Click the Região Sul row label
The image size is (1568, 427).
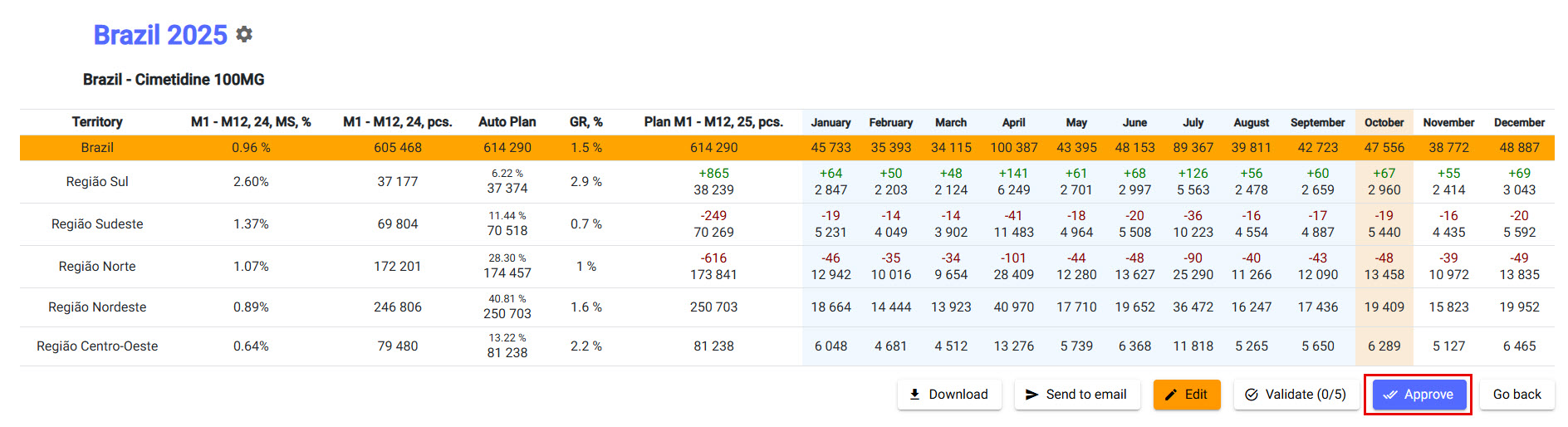97,182
